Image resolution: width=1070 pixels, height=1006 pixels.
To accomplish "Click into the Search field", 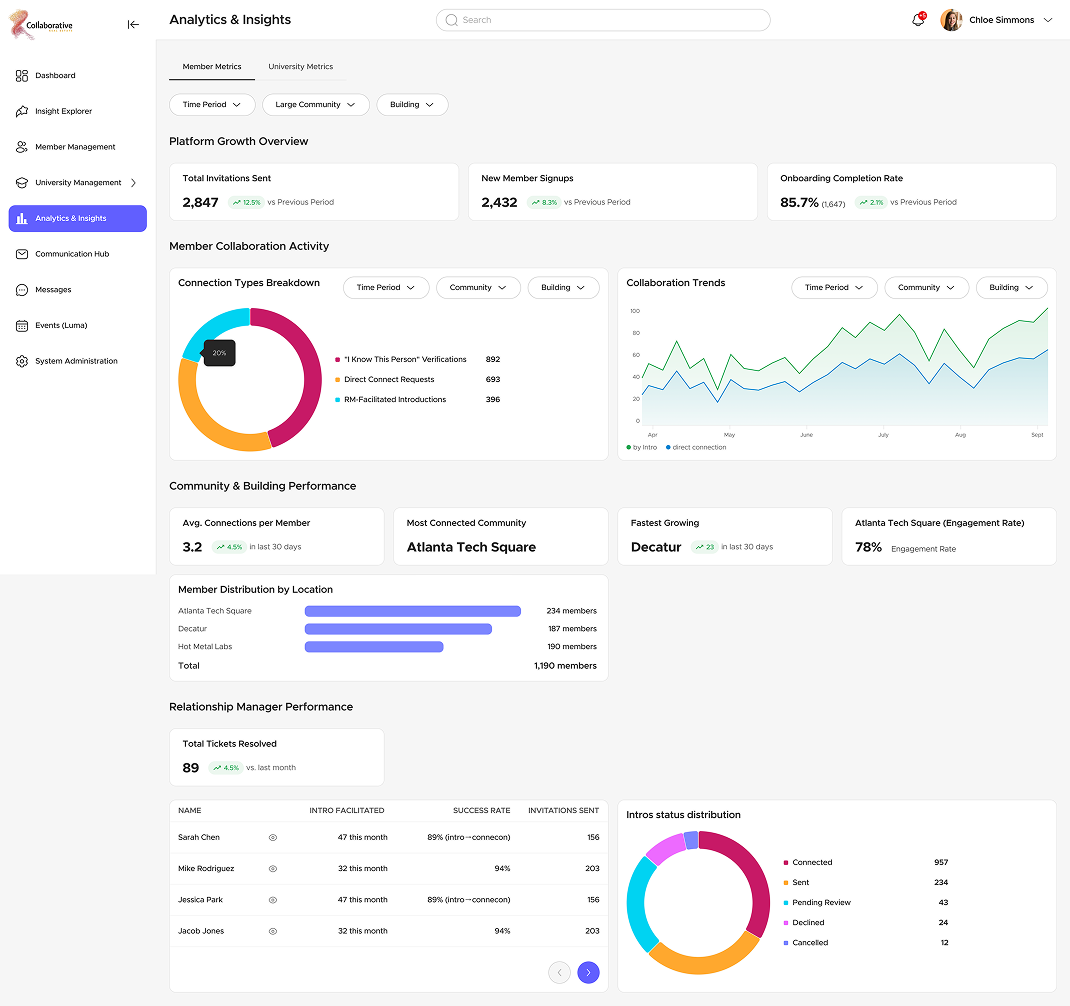I will pyautogui.click(x=603, y=20).
